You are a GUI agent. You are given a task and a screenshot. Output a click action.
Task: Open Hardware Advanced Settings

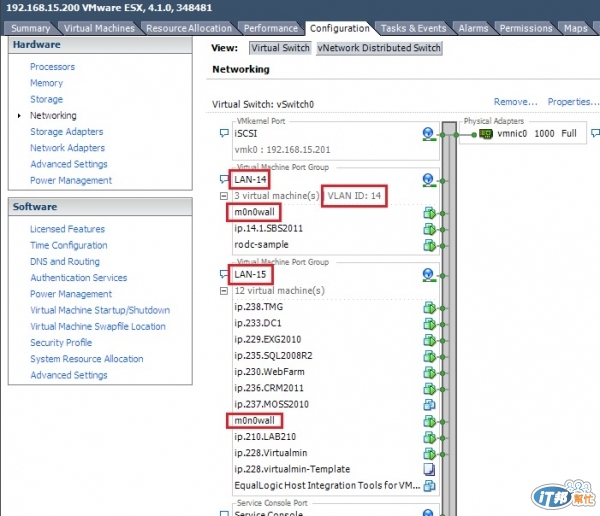coord(69,164)
